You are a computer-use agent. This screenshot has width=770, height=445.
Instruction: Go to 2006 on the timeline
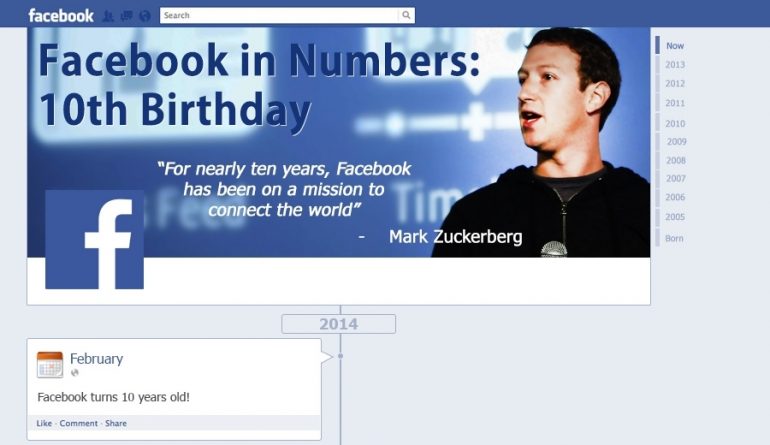(x=675, y=197)
